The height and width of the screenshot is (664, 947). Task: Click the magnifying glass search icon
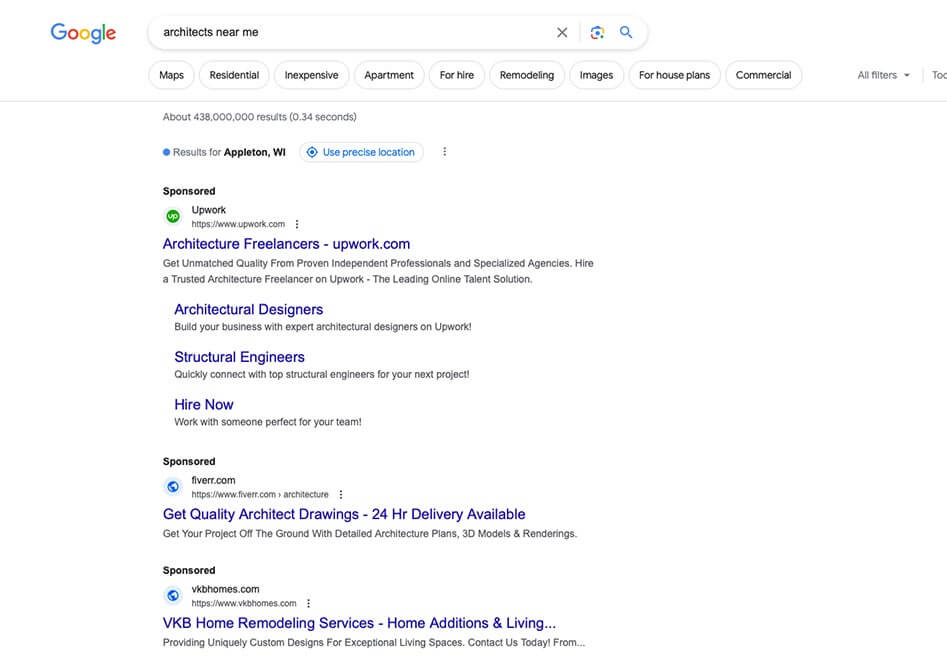tap(626, 33)
